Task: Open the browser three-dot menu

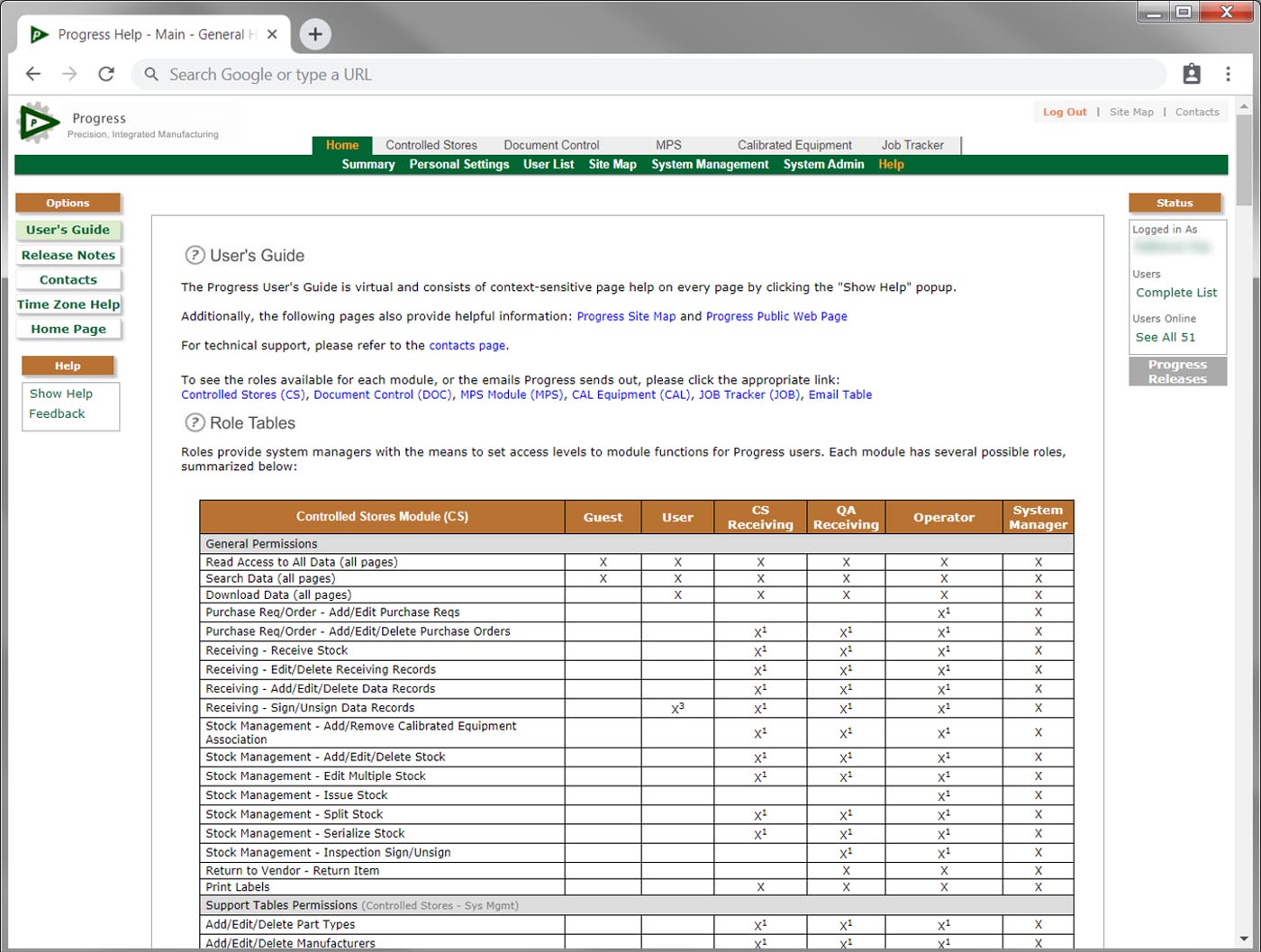Action: [x=1228, y=75]
